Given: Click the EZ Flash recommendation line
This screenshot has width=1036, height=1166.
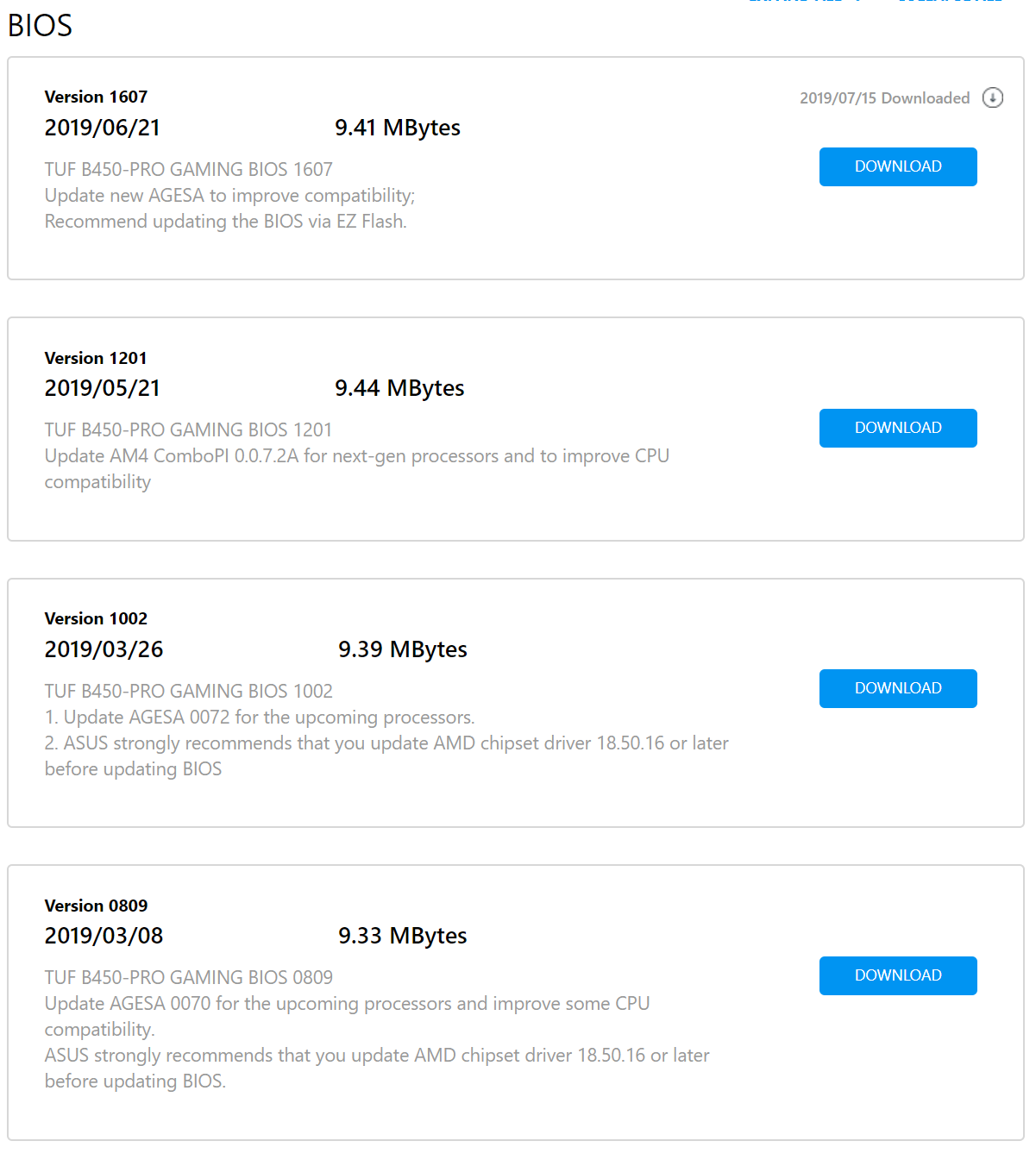Looking at the screenshot, I should pos(225,222).
